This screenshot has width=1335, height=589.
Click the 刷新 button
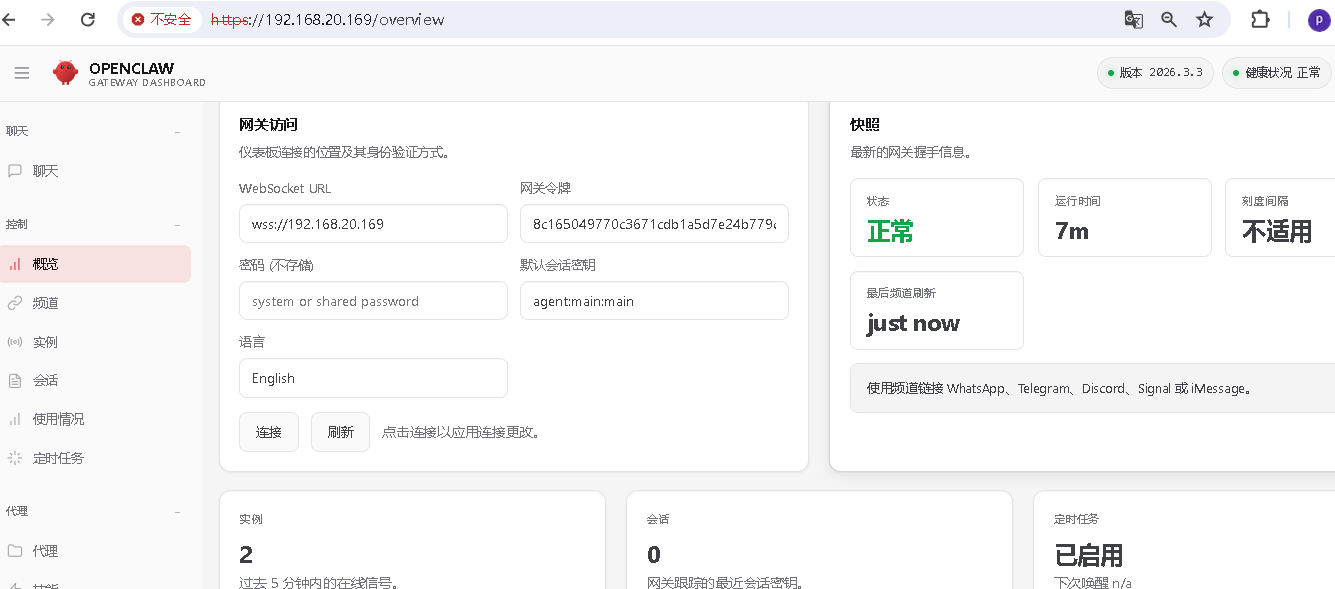point(340,432)
